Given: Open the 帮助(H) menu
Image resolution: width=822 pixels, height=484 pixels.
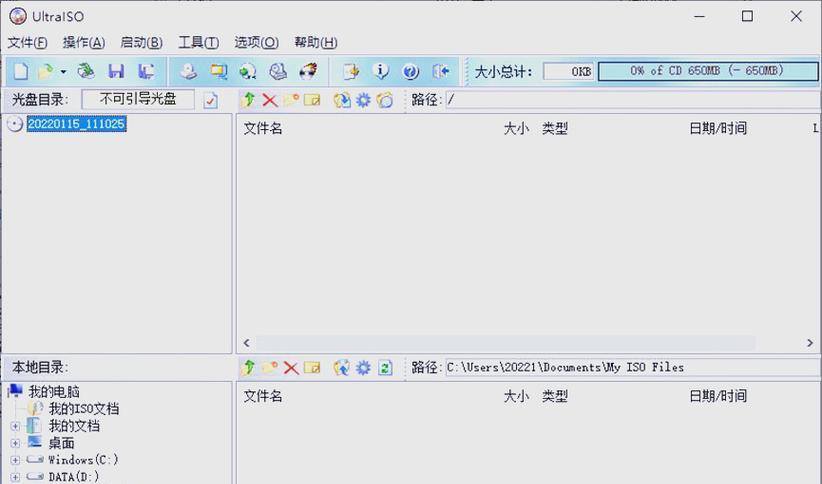Looking at the screenshot, I should [316, 42].
